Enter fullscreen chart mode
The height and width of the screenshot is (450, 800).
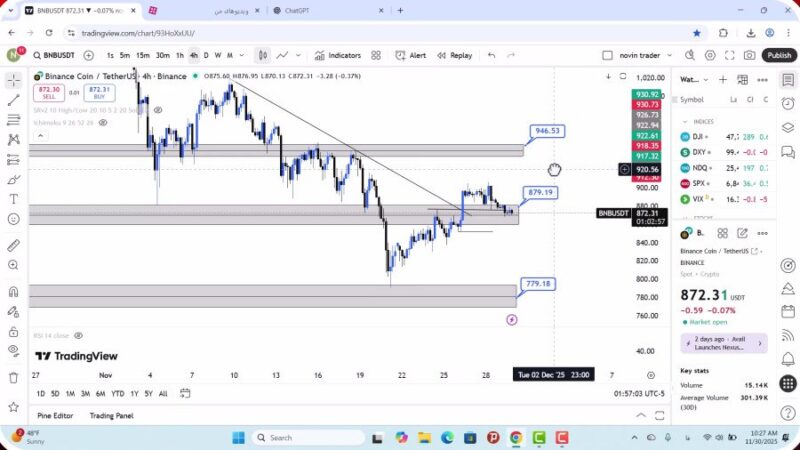click(x=730, y=55)
